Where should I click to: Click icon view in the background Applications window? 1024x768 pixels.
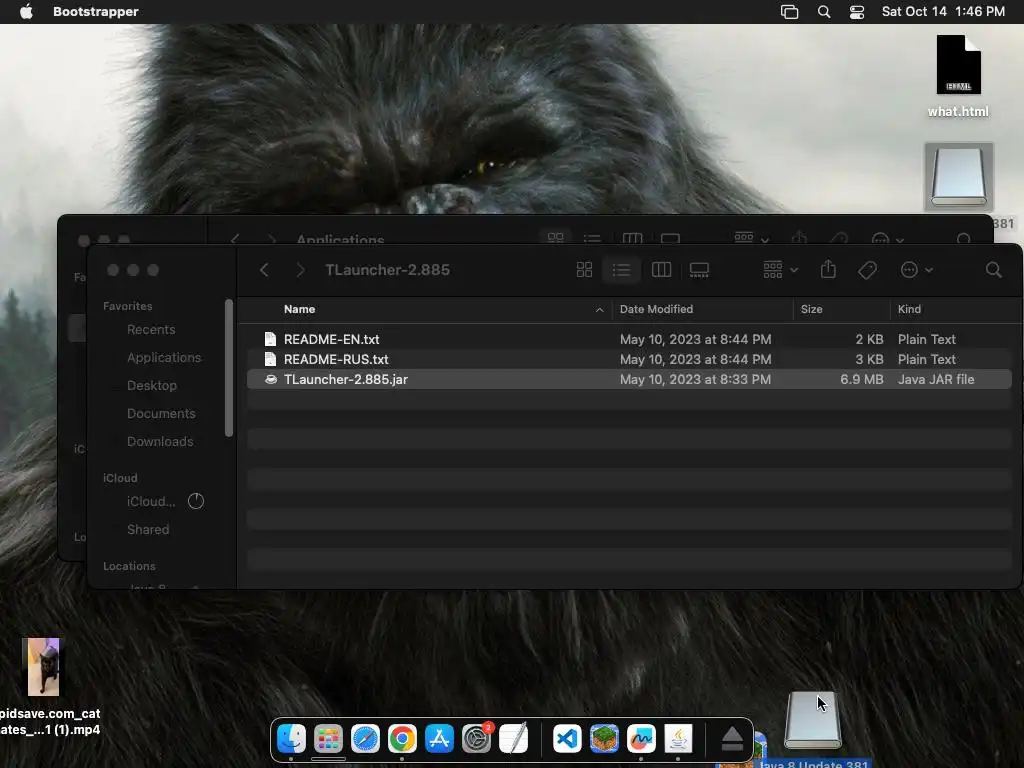pos(556,238)
